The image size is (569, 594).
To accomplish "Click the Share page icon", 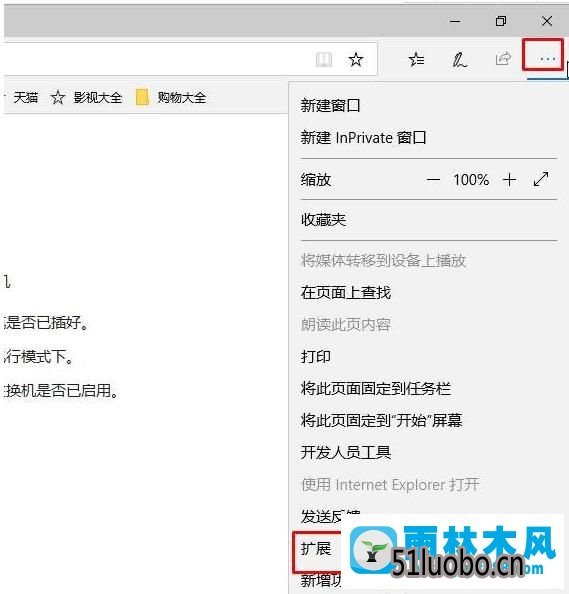I will 503,59.
